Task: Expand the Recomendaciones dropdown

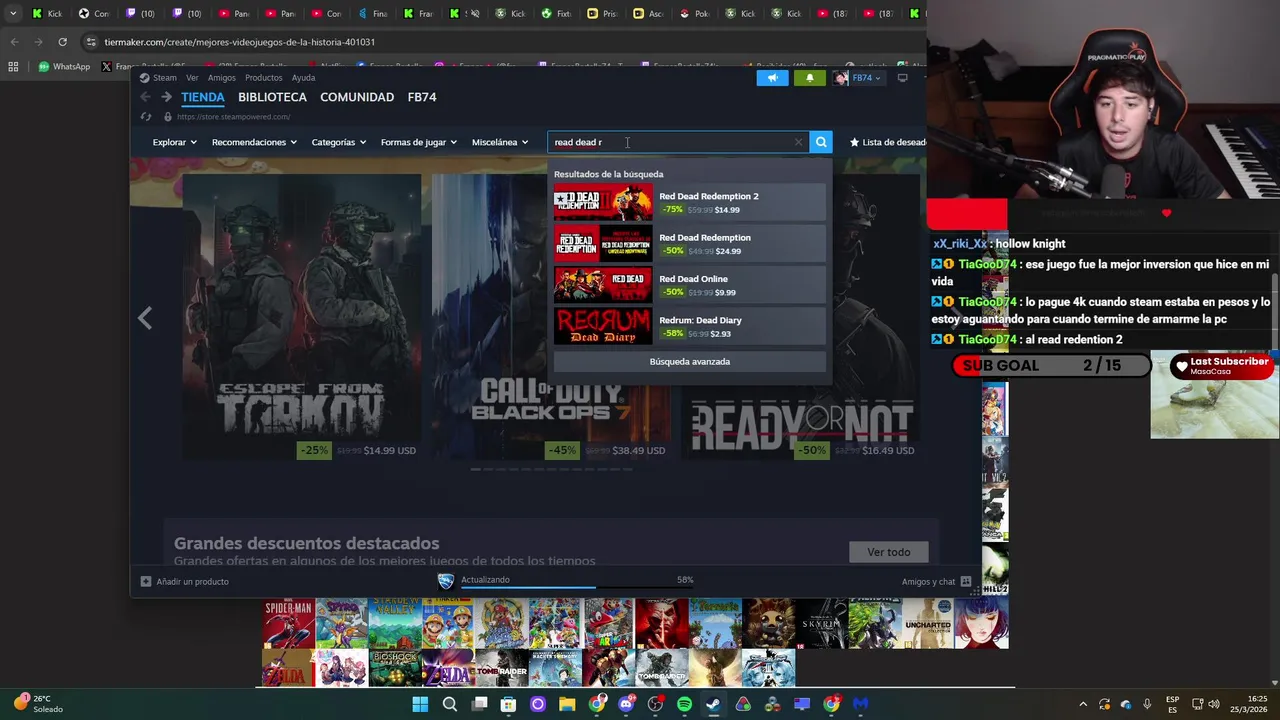Action: pyautogui.click(x=254, y=142)
